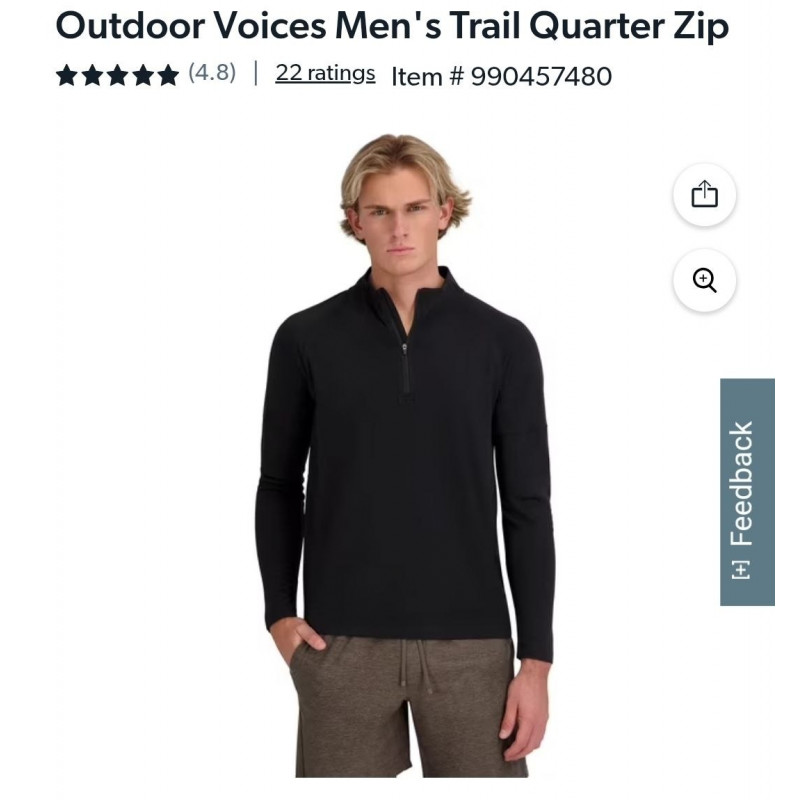Select the third rating star

(x=117, y=75)
